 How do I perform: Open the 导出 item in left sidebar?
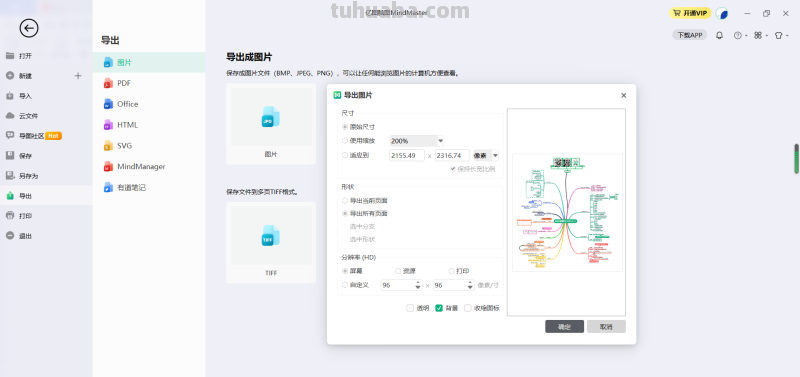coord(46,196)
